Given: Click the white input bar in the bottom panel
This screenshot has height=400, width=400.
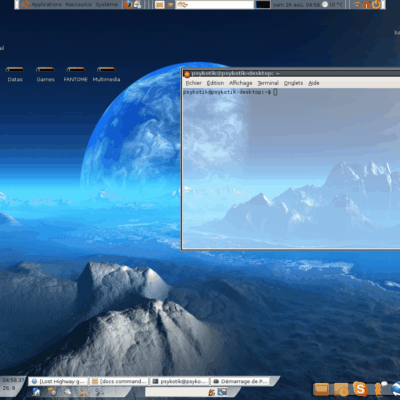Looking at the screenshot, I should pyautogui.click(x=176, y=392).
